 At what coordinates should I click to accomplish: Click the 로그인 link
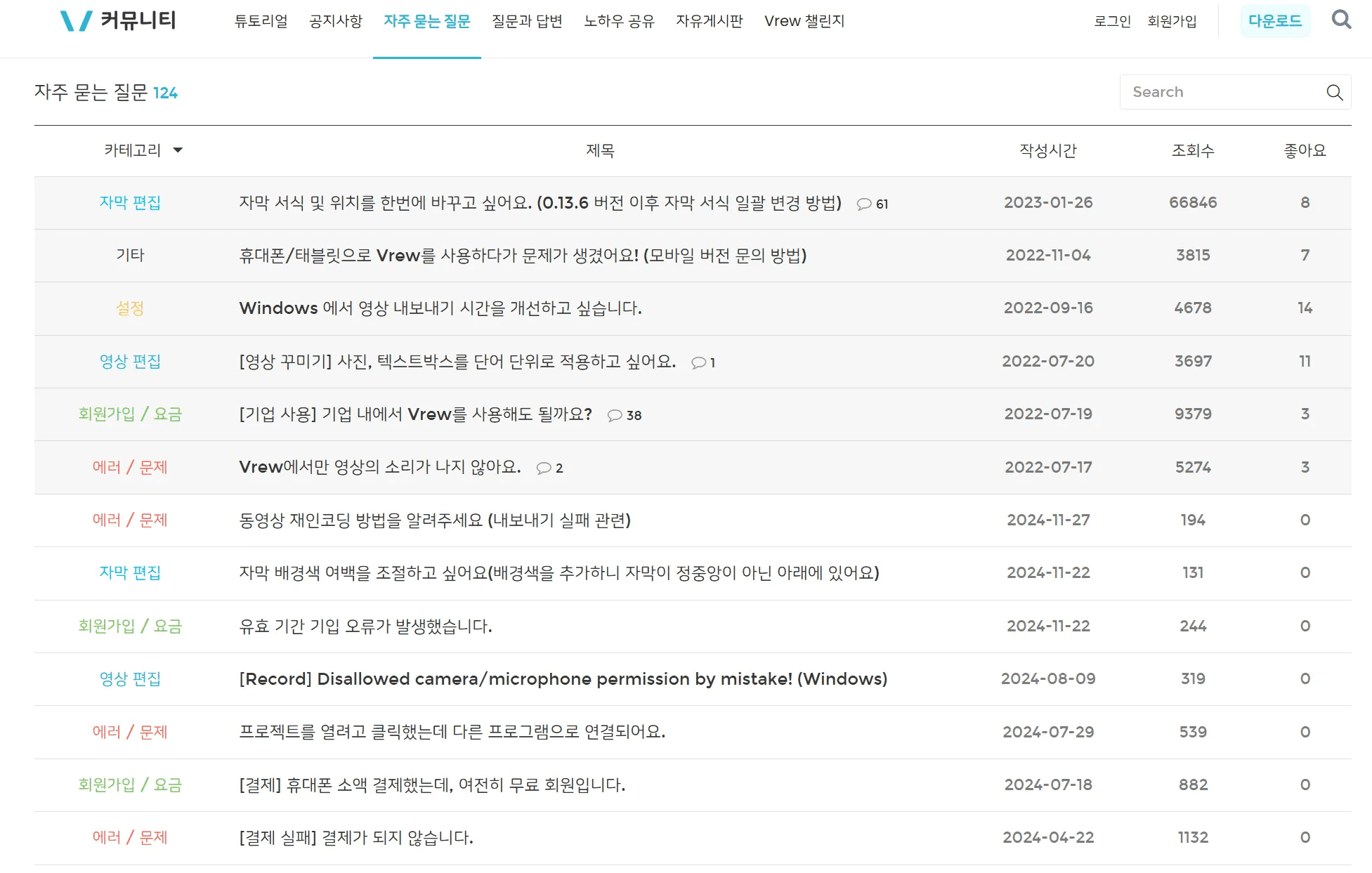tap(1111, 21)
